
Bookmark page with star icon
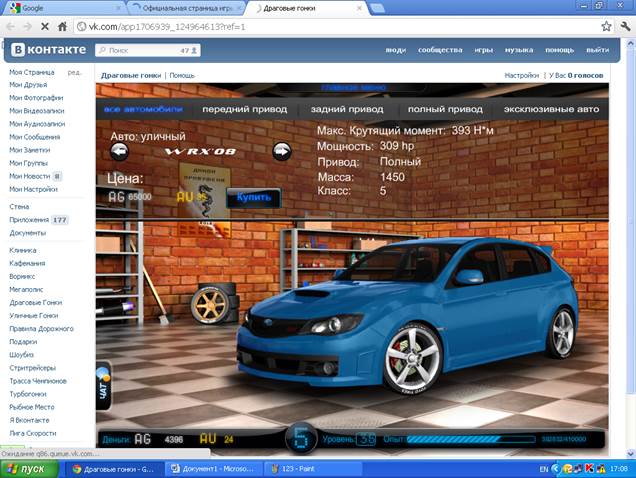(x=606, y=27)
